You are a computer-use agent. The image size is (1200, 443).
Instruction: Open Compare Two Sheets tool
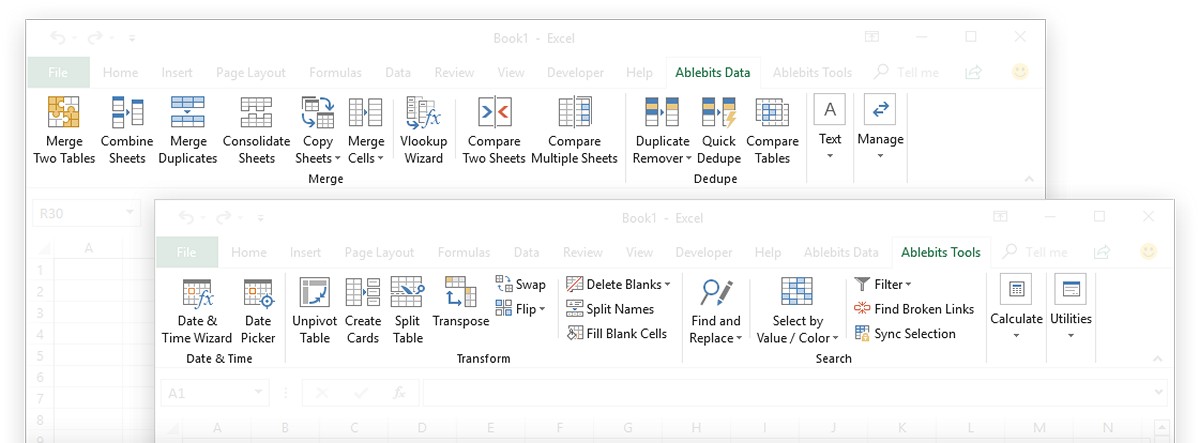click(x=494, y=130)
